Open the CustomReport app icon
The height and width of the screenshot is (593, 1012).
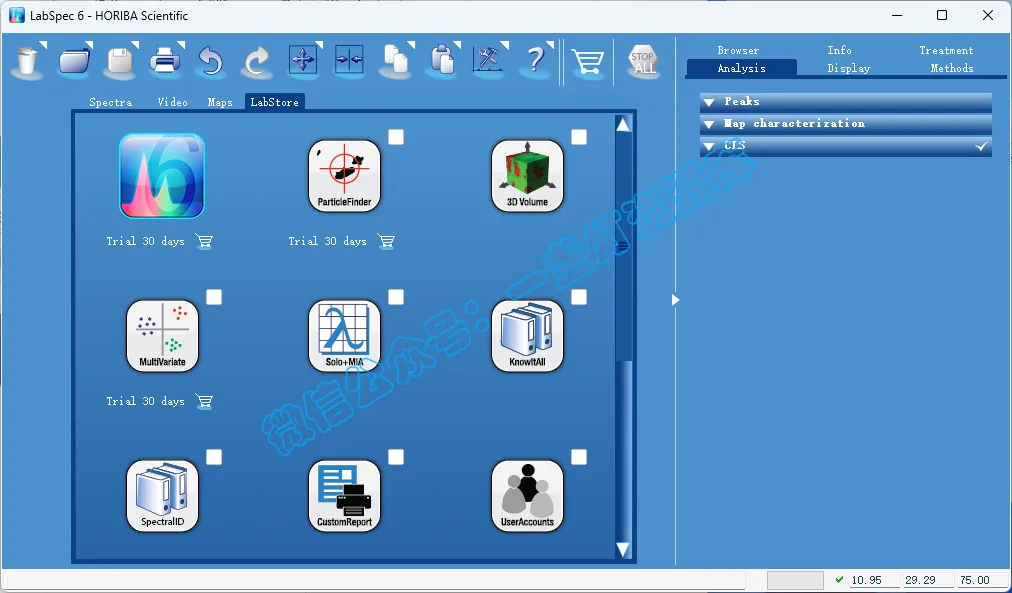pyautogui.click(x=345, y=496)
